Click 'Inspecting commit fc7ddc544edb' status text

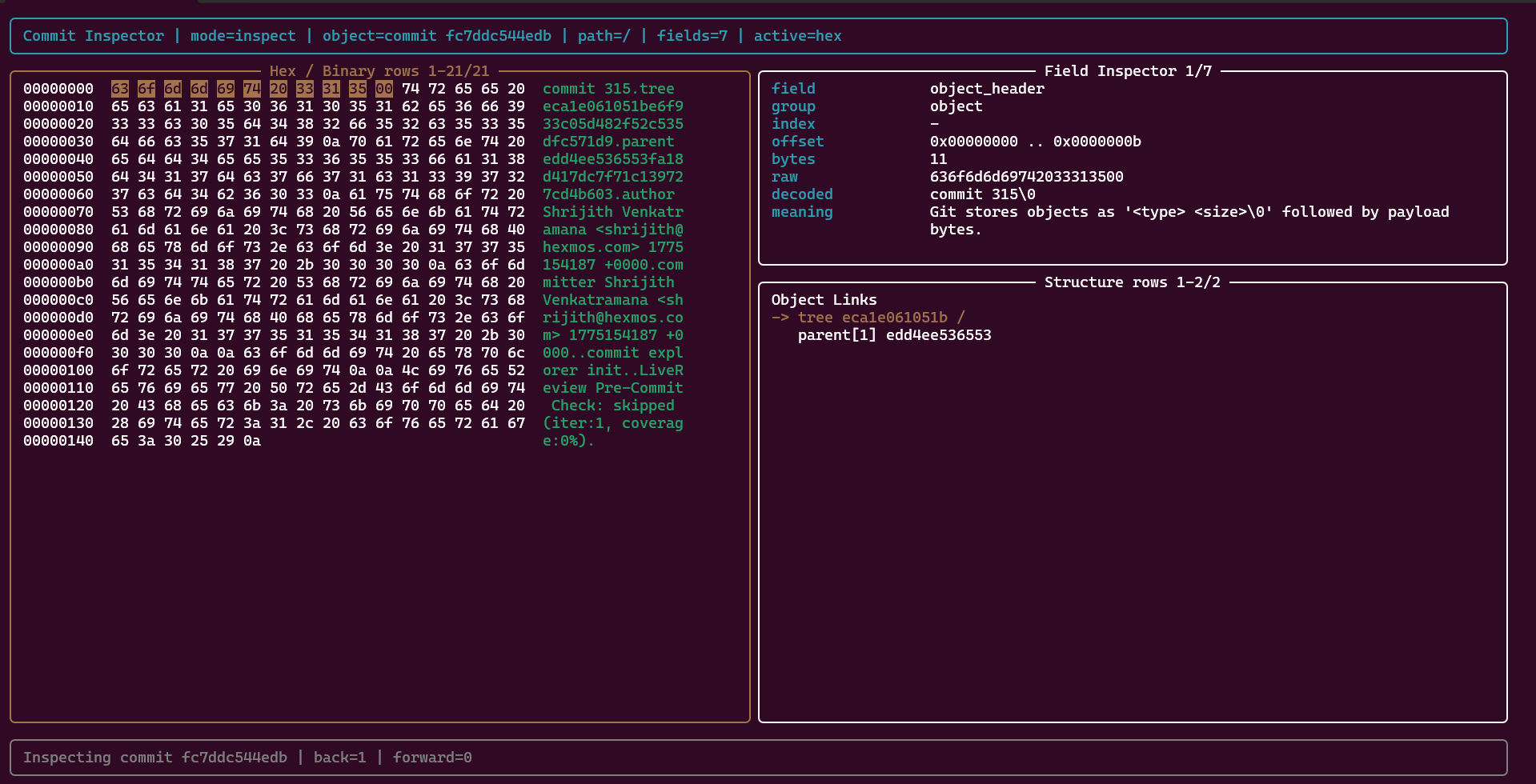155,758
